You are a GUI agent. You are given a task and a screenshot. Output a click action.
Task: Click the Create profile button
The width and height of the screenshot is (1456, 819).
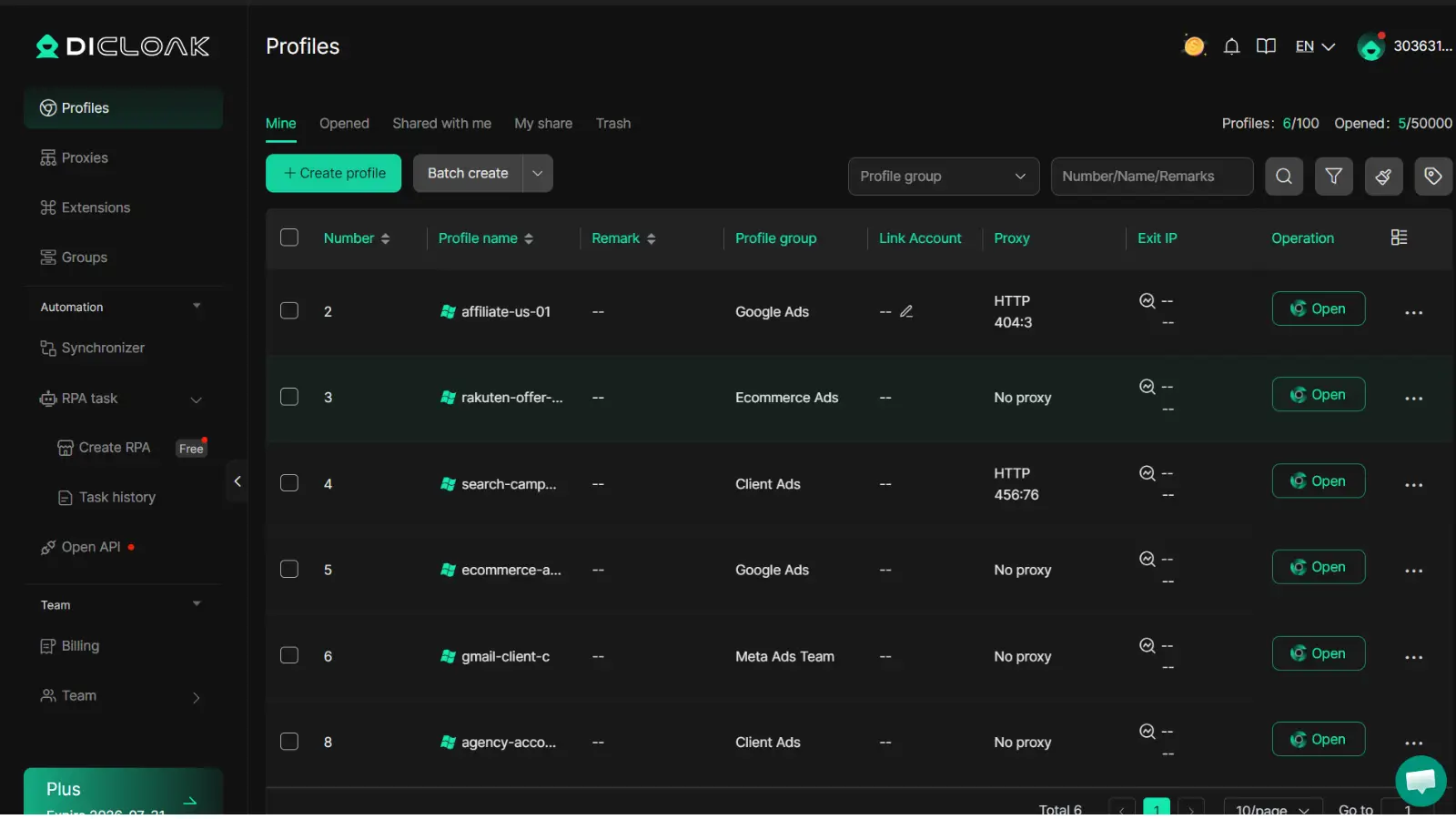pyautogui.click(x=333, y=173)
